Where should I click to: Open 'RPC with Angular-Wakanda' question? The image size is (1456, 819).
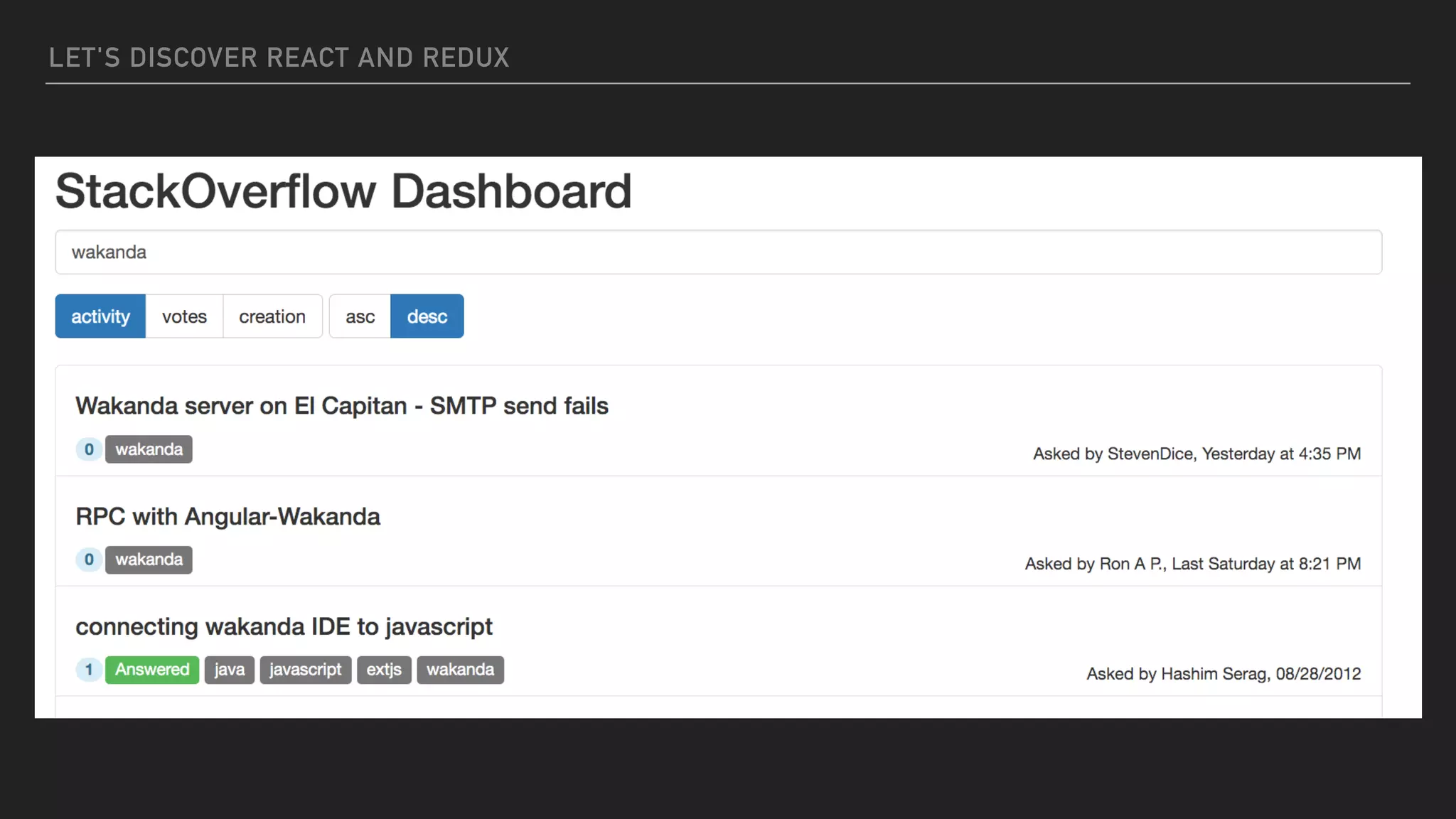click(227, 517)
